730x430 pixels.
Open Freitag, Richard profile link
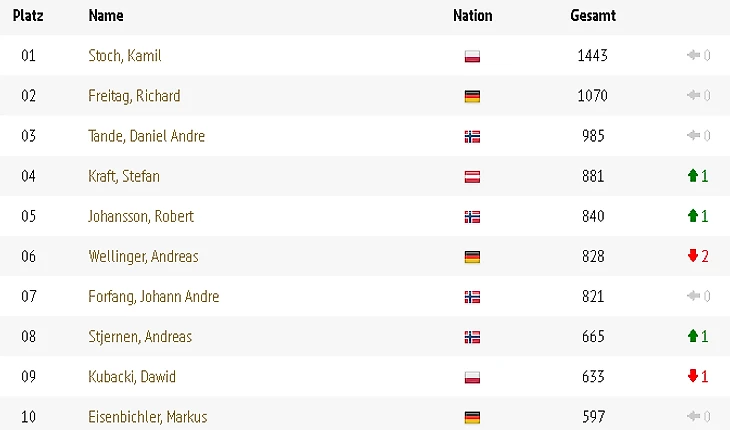point(134,96)
